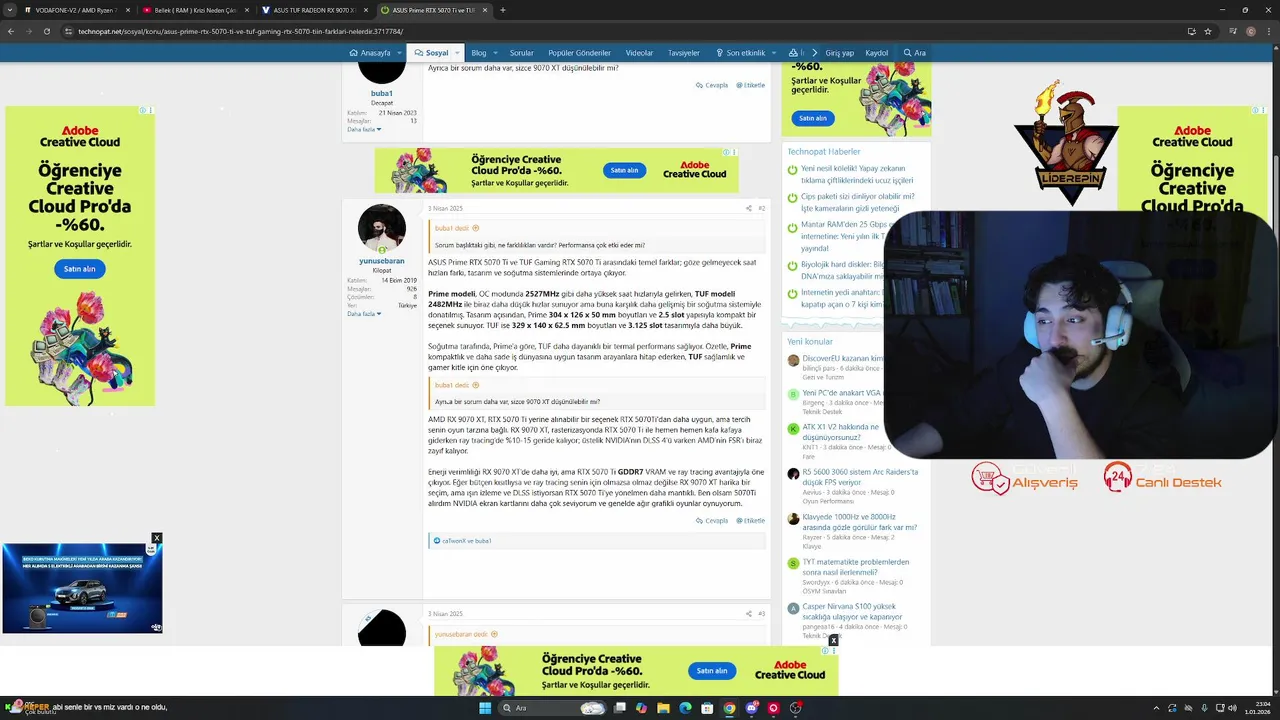Screen dimensions: 1280x720
Task: Expand the Blog dropdown arrow
Action: coord(496,53)
